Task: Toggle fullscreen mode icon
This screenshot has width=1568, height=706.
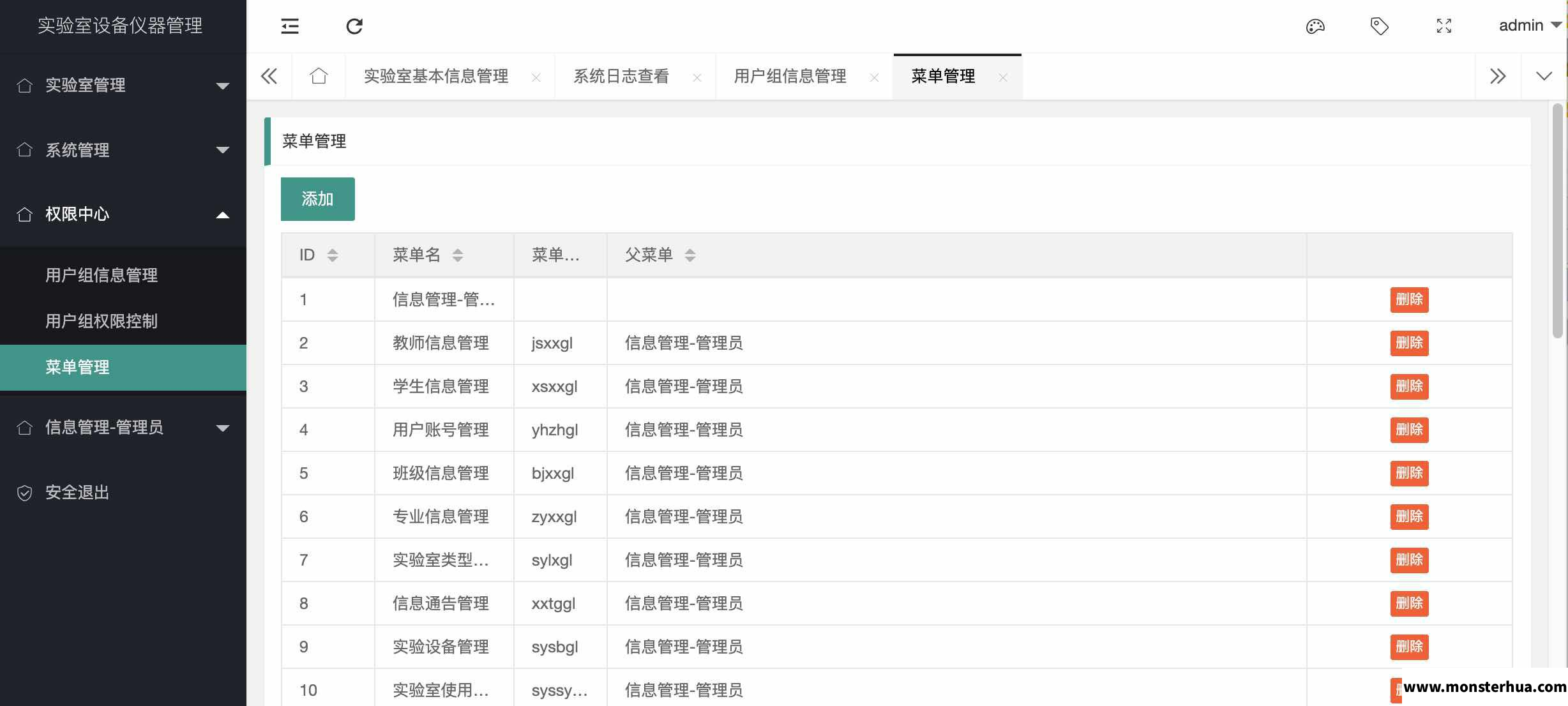Action: click(x=1444, y=26)
